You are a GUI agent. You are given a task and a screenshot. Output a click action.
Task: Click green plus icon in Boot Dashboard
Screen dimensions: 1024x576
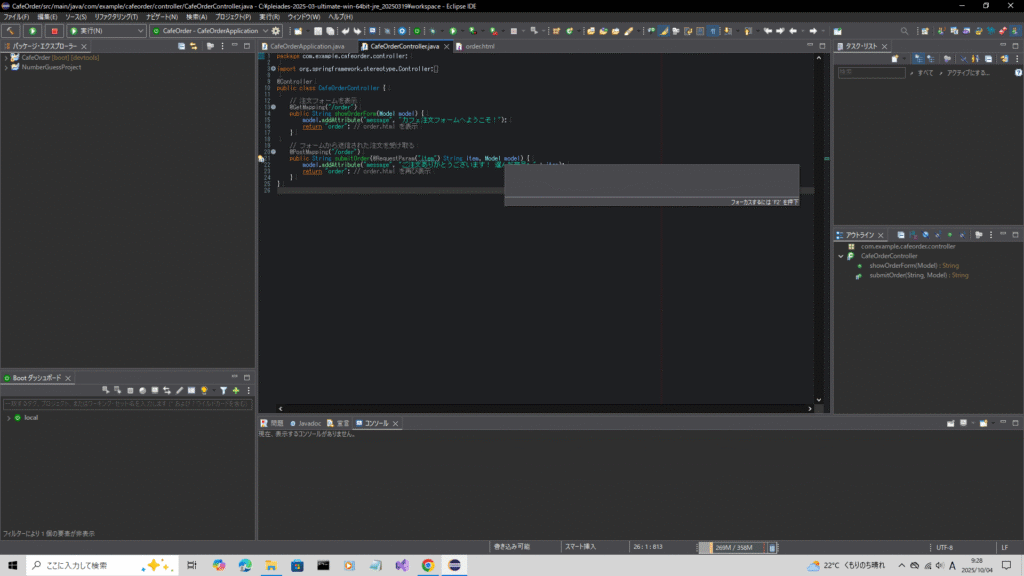pyautogui.click(x=236, y=389)
